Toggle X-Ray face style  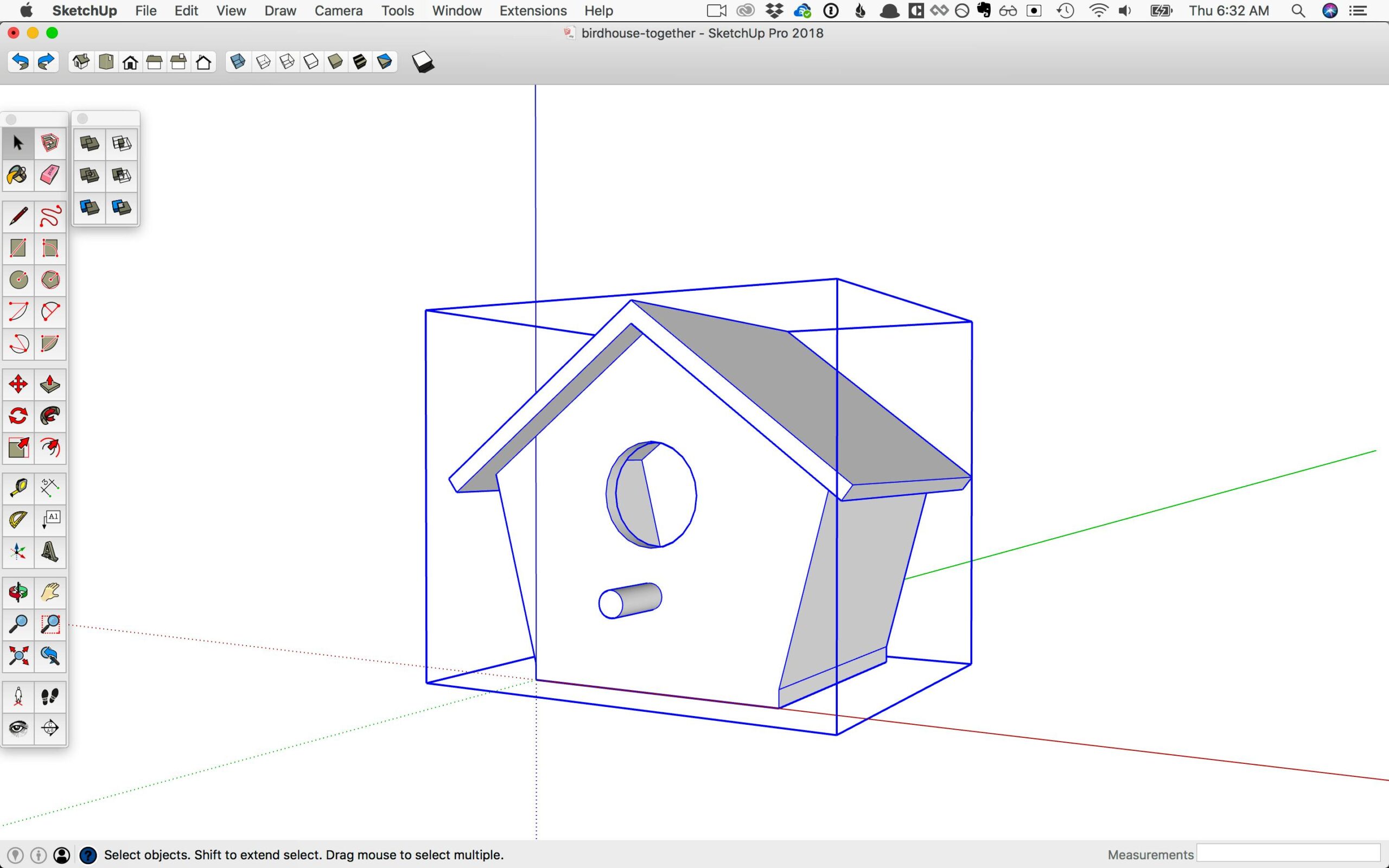tap(238, 61)
